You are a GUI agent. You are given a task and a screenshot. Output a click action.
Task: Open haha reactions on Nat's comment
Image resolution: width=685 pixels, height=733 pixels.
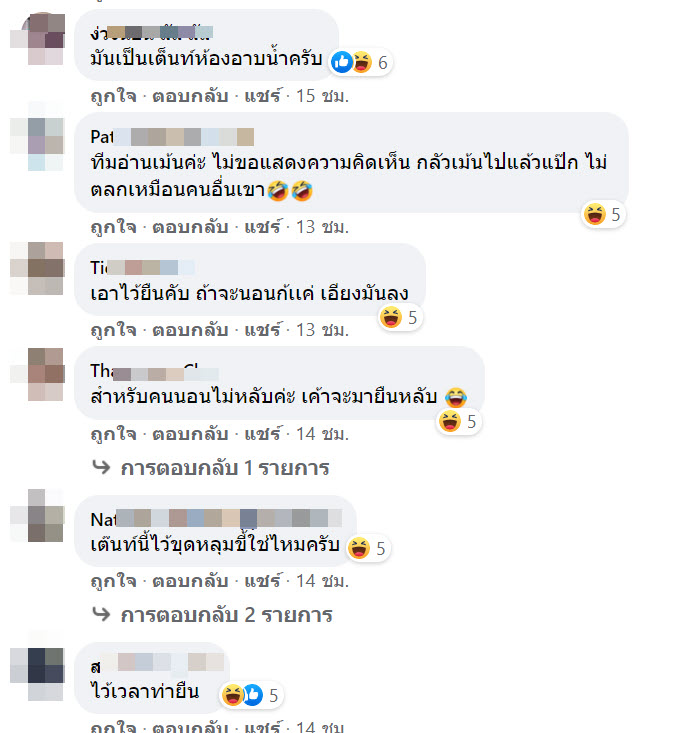point(368,548)
